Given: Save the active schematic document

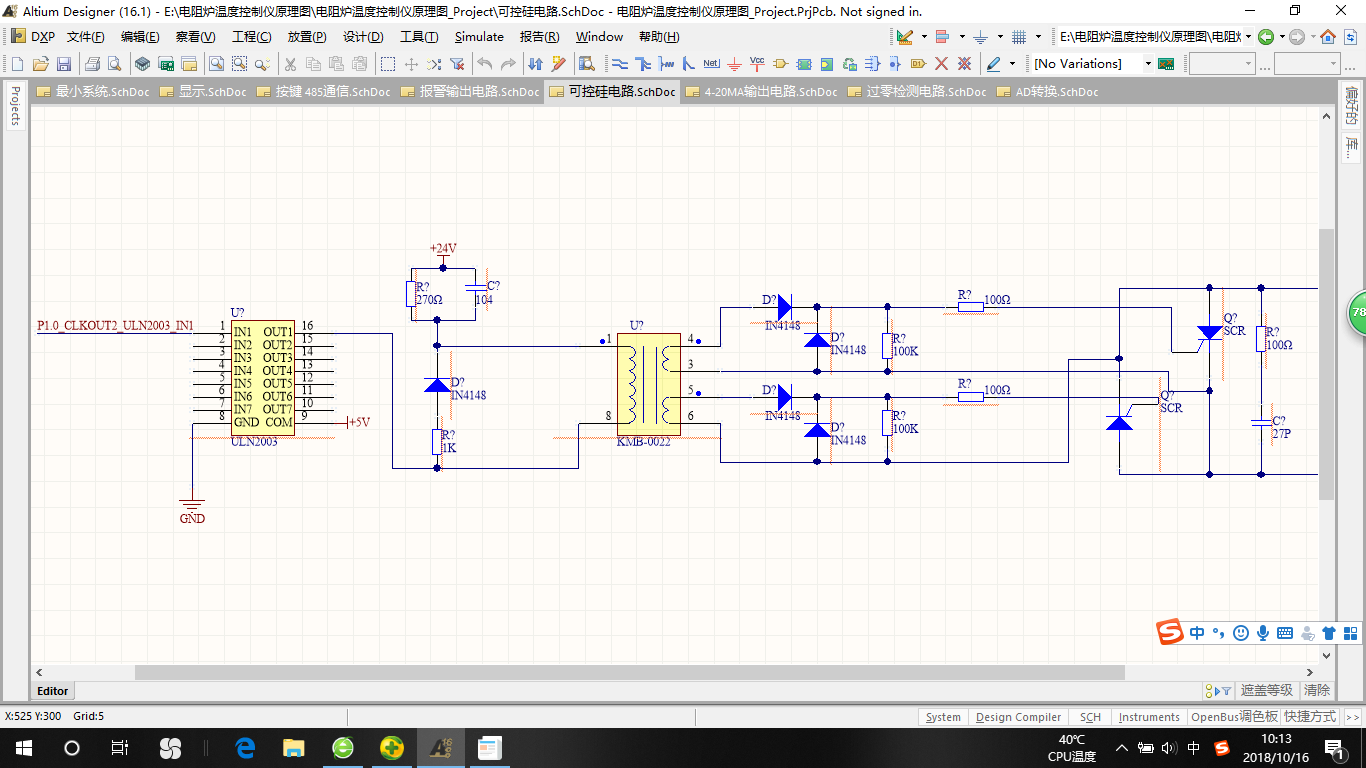Looking at the screenshot, I should tap(63, 64).
